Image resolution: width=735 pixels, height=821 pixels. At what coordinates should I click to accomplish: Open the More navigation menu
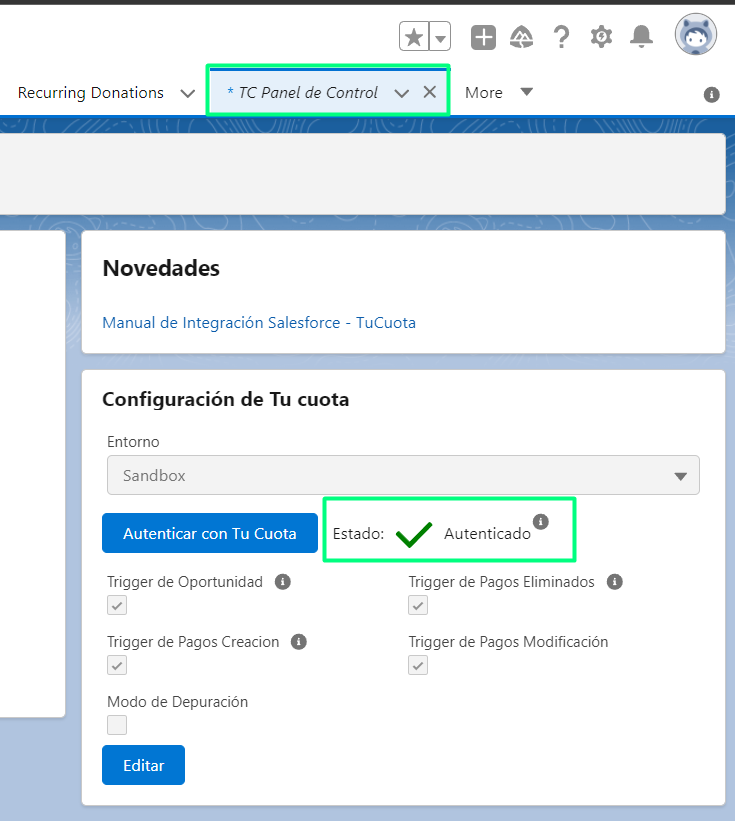498,93
